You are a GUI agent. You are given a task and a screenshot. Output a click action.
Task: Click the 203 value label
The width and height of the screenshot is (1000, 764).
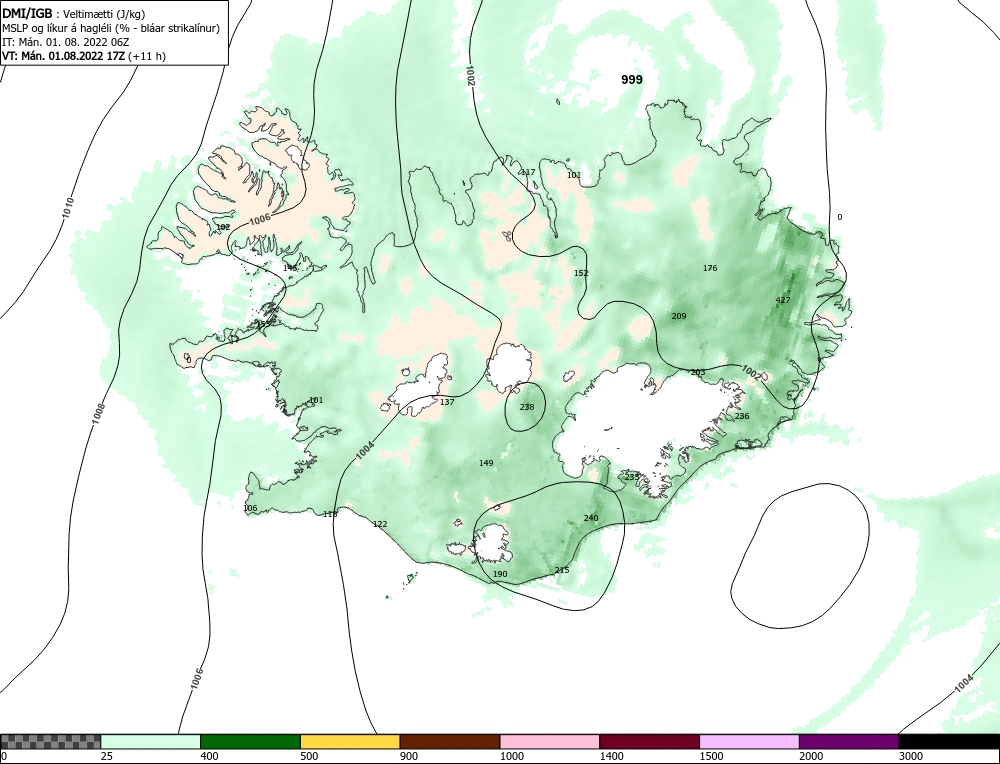tap(698, 372)
